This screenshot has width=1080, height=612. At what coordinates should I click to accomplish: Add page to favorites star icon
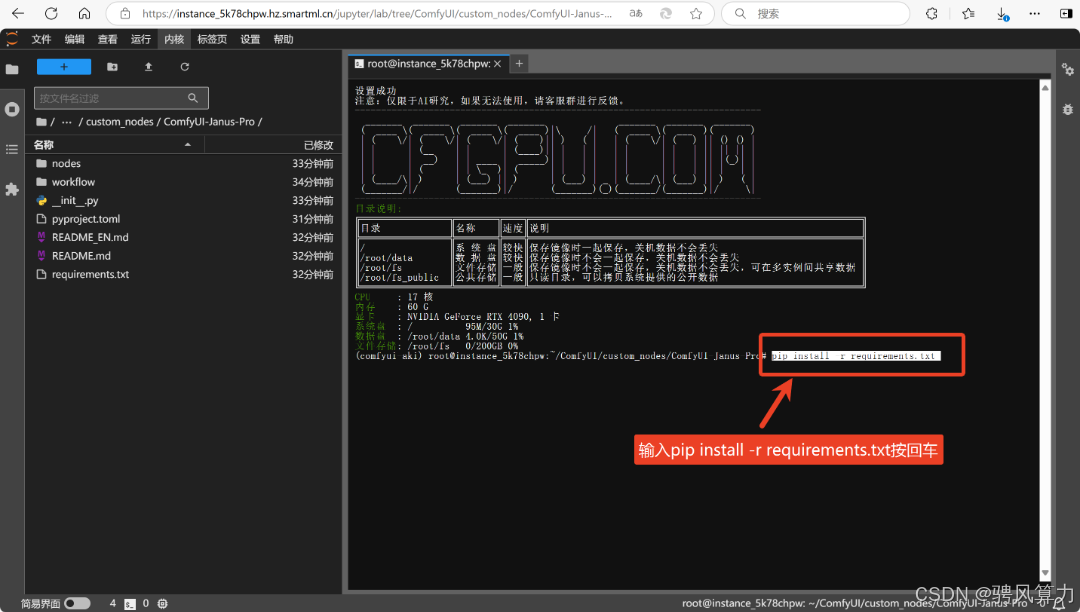tap(696, 13)
